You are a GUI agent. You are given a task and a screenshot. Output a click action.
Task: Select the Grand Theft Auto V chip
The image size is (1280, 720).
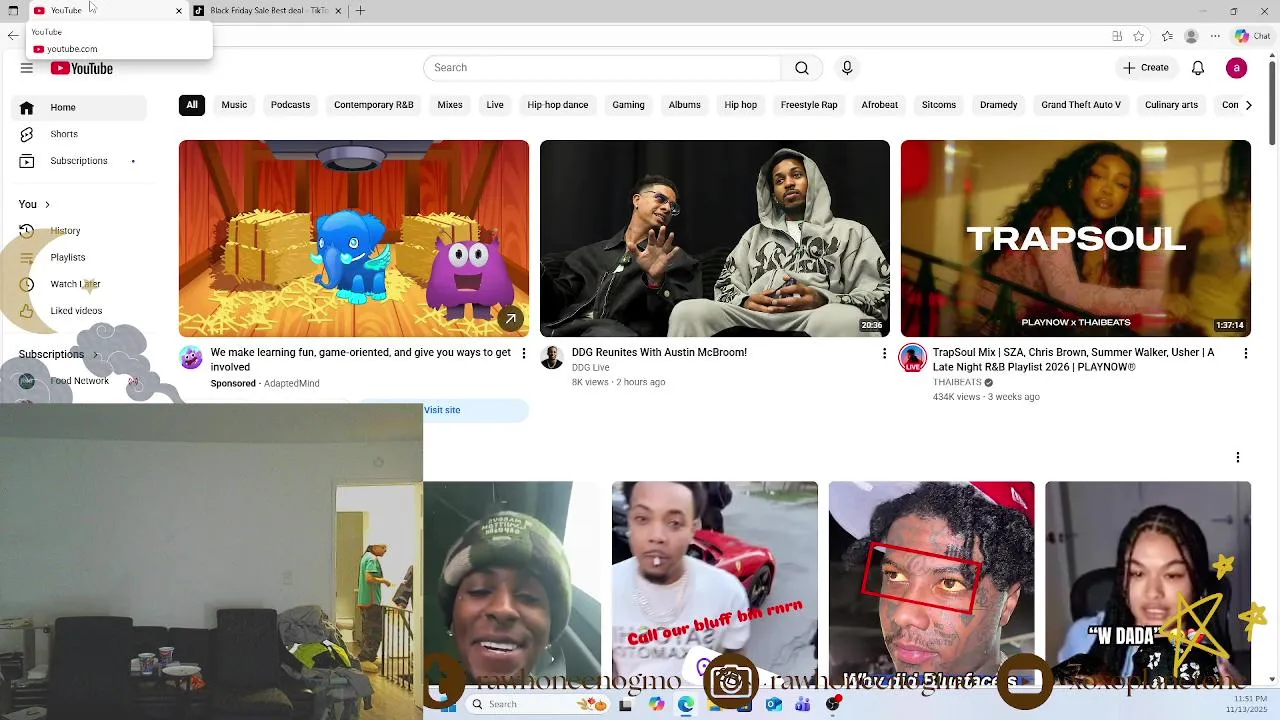[x=1081, y=105]
